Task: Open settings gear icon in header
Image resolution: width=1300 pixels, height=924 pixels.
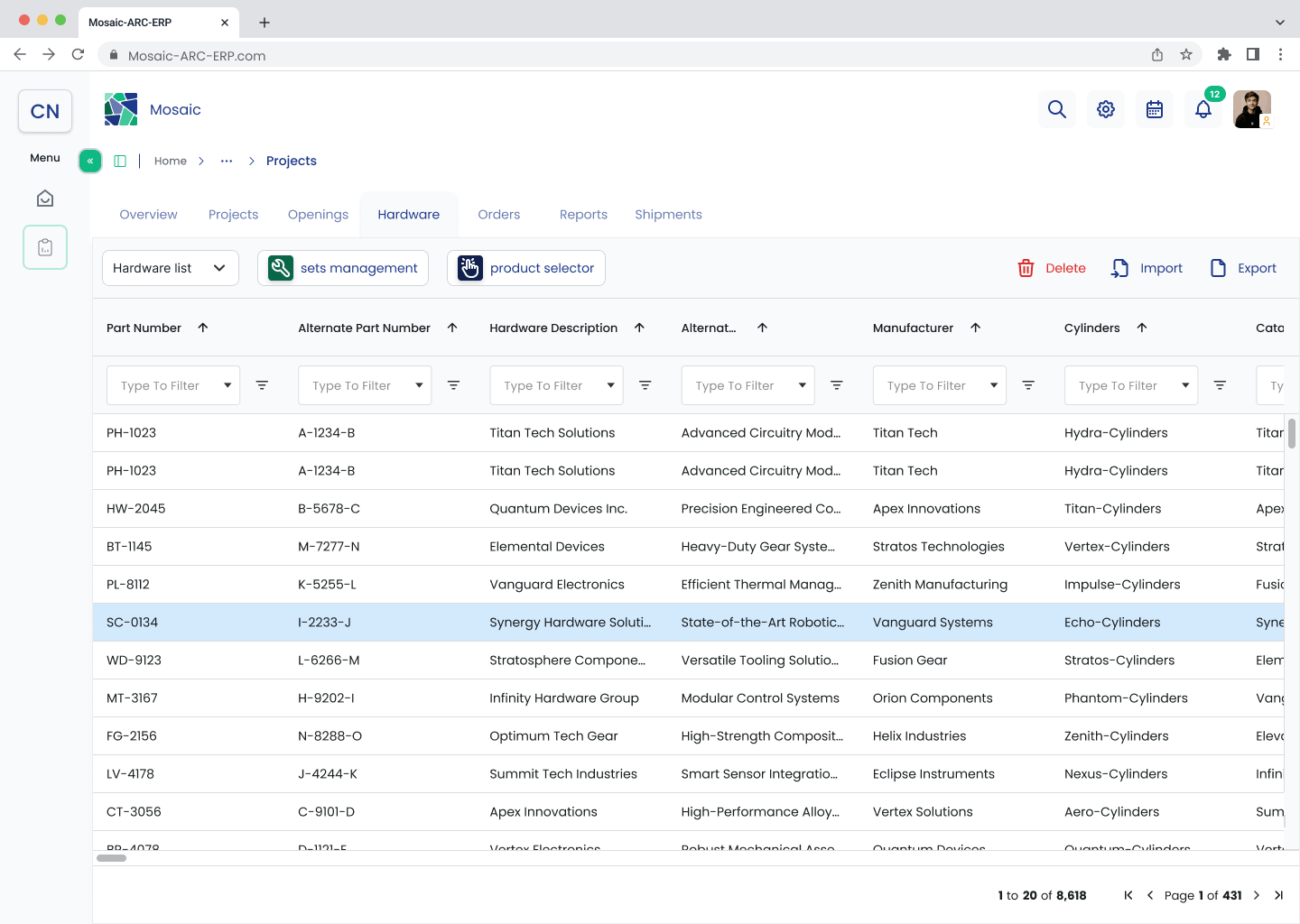Action: pyautogui.click(x=1106, y=109)
